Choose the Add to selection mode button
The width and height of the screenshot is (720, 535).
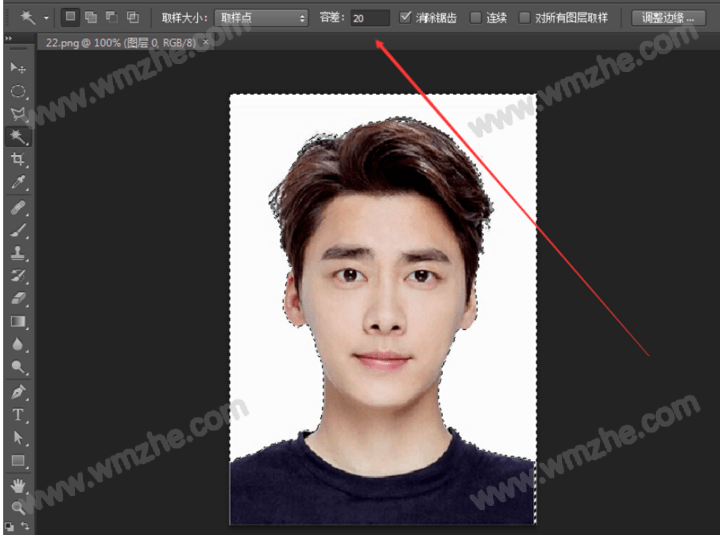pos(90,18)
